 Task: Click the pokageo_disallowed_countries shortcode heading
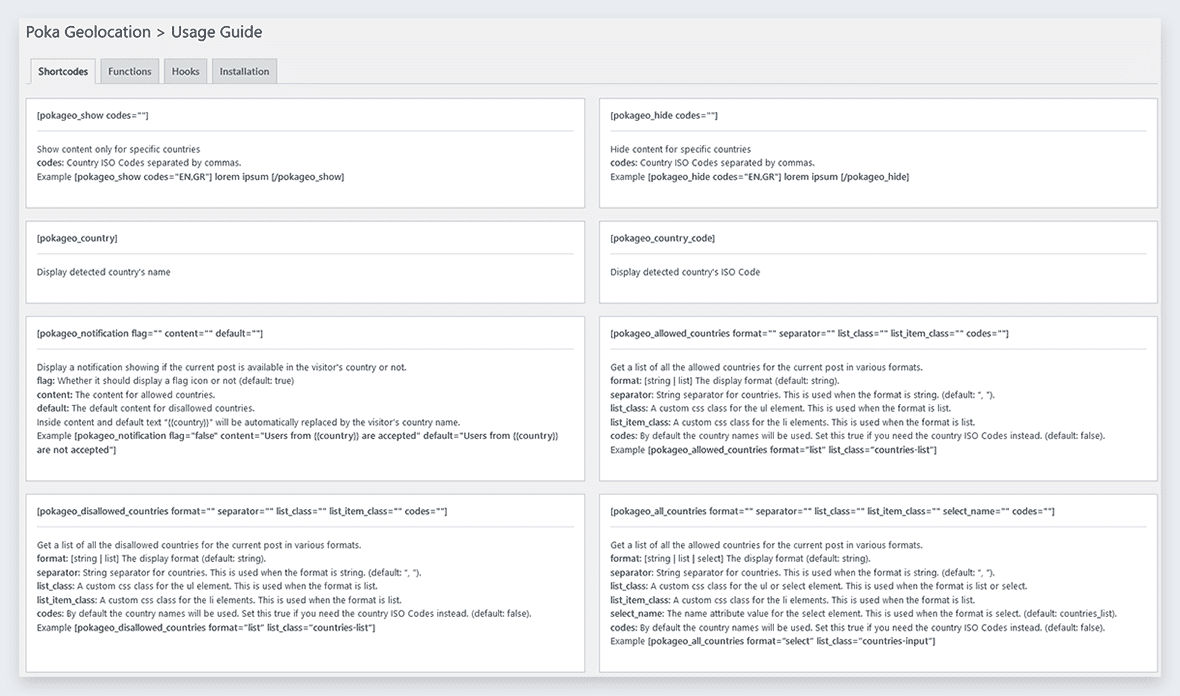tap(241, 511)
